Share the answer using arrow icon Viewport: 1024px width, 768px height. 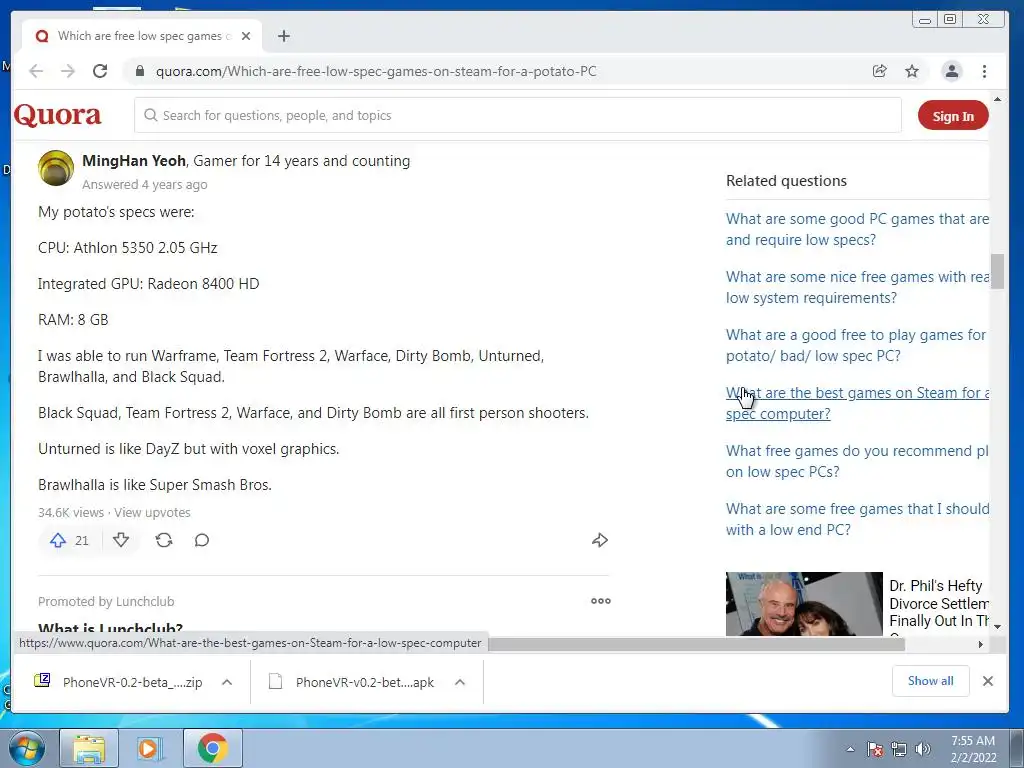(x=600, y=540)
